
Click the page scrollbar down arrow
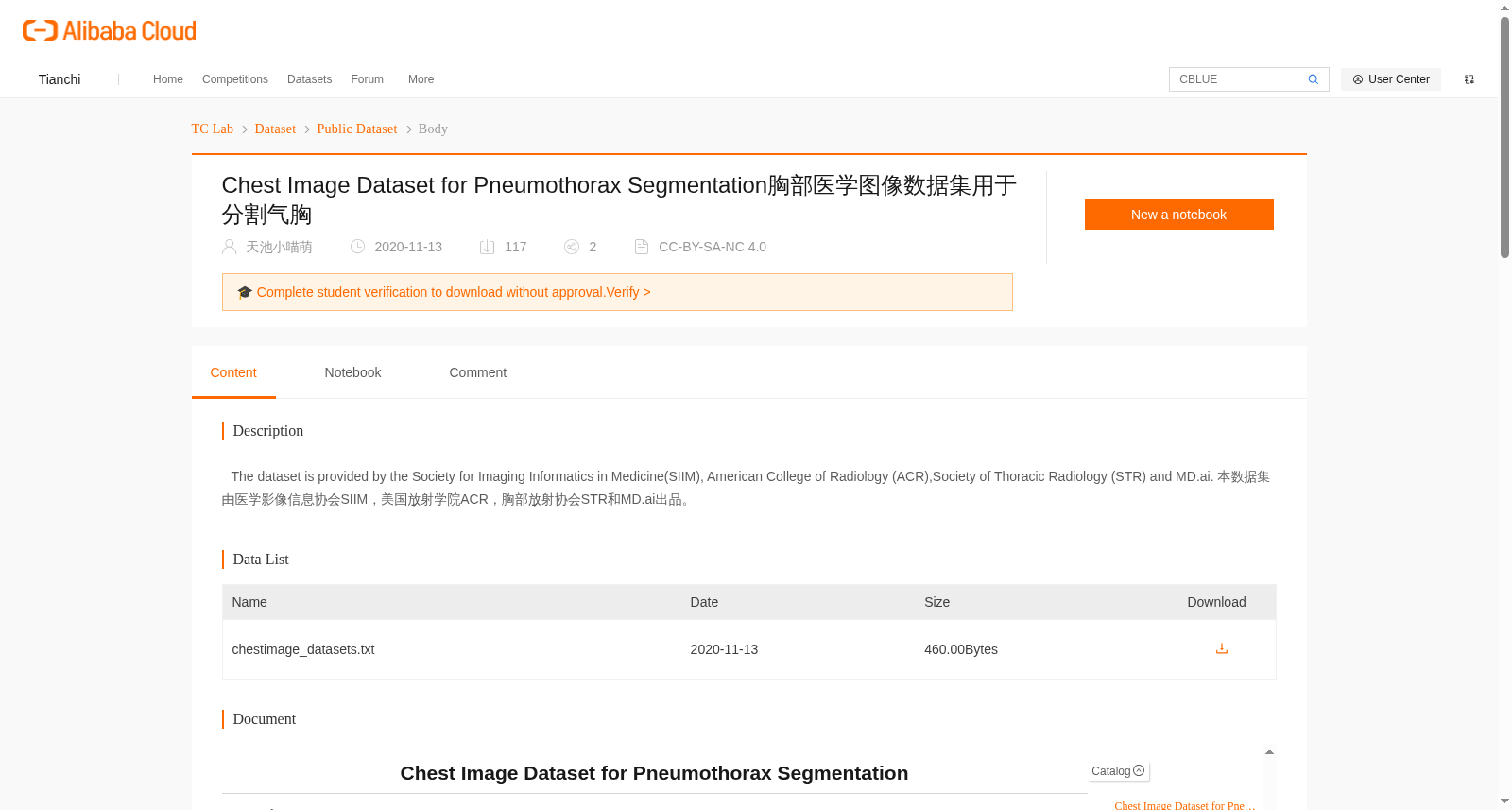[1504, 801]
